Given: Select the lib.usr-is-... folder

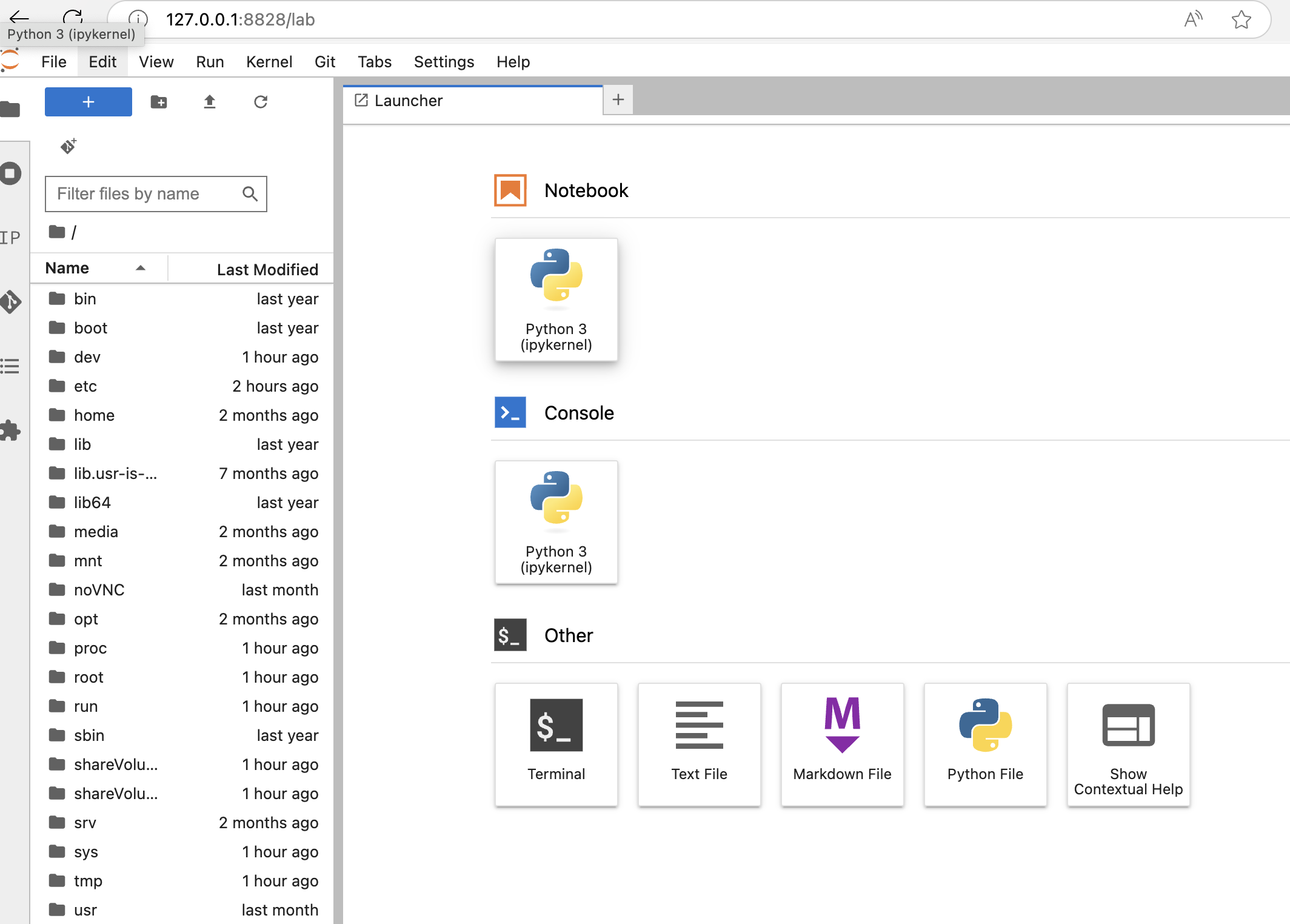Looking at the screenshot, I should tap(182, 474).
